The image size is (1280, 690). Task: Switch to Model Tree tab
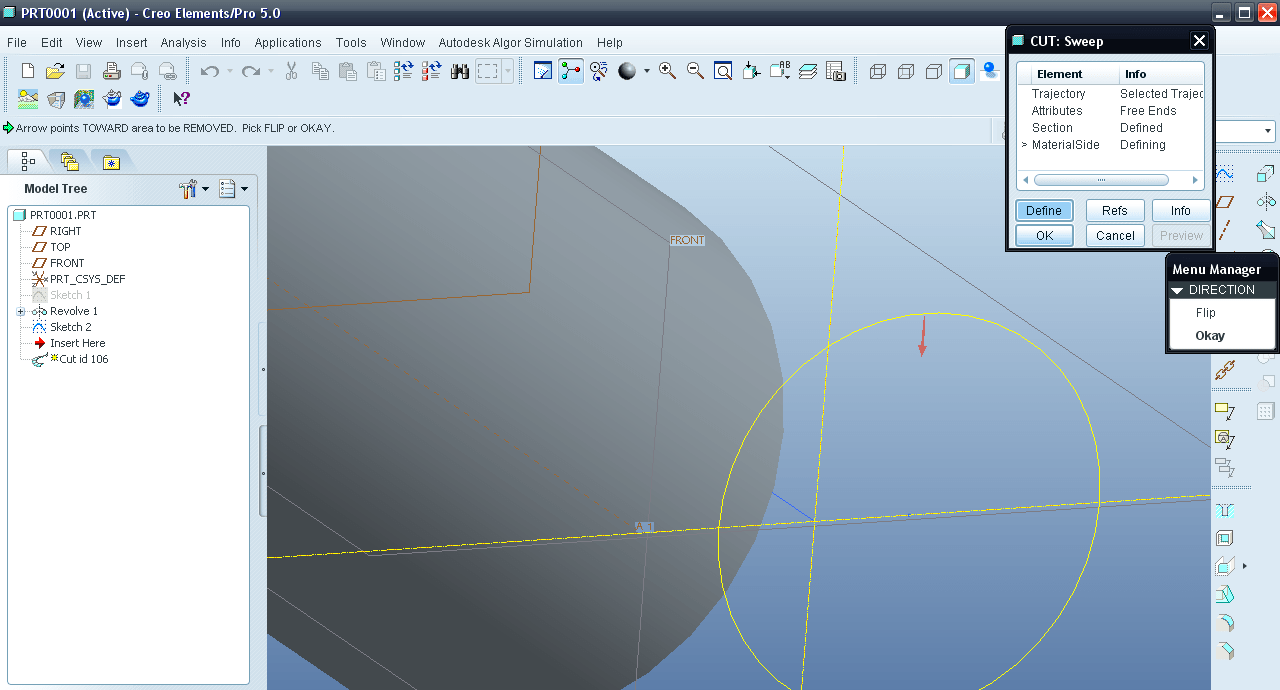point(28,161)
